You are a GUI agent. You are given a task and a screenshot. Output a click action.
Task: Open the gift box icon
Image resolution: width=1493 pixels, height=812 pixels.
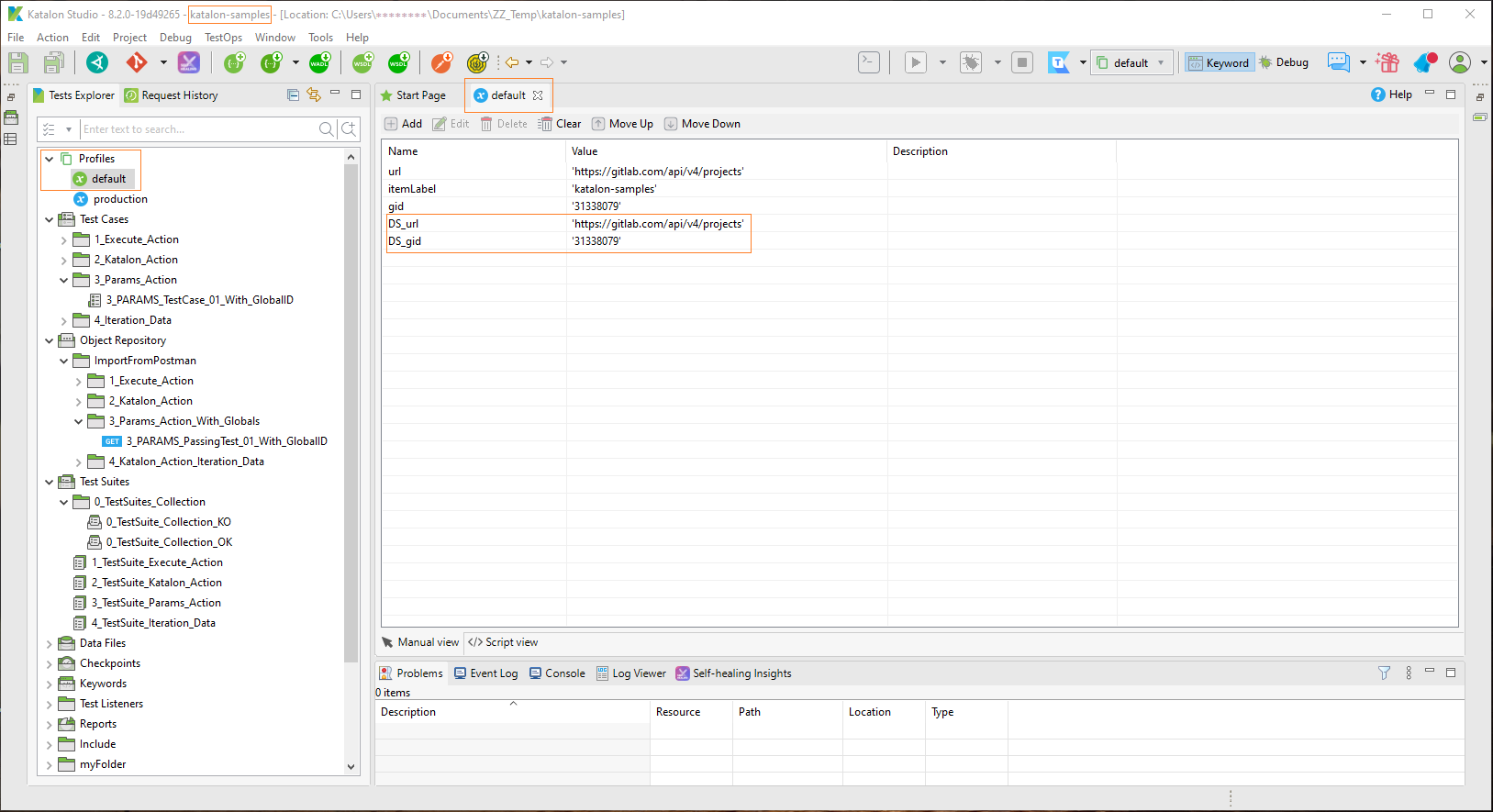1387,62
